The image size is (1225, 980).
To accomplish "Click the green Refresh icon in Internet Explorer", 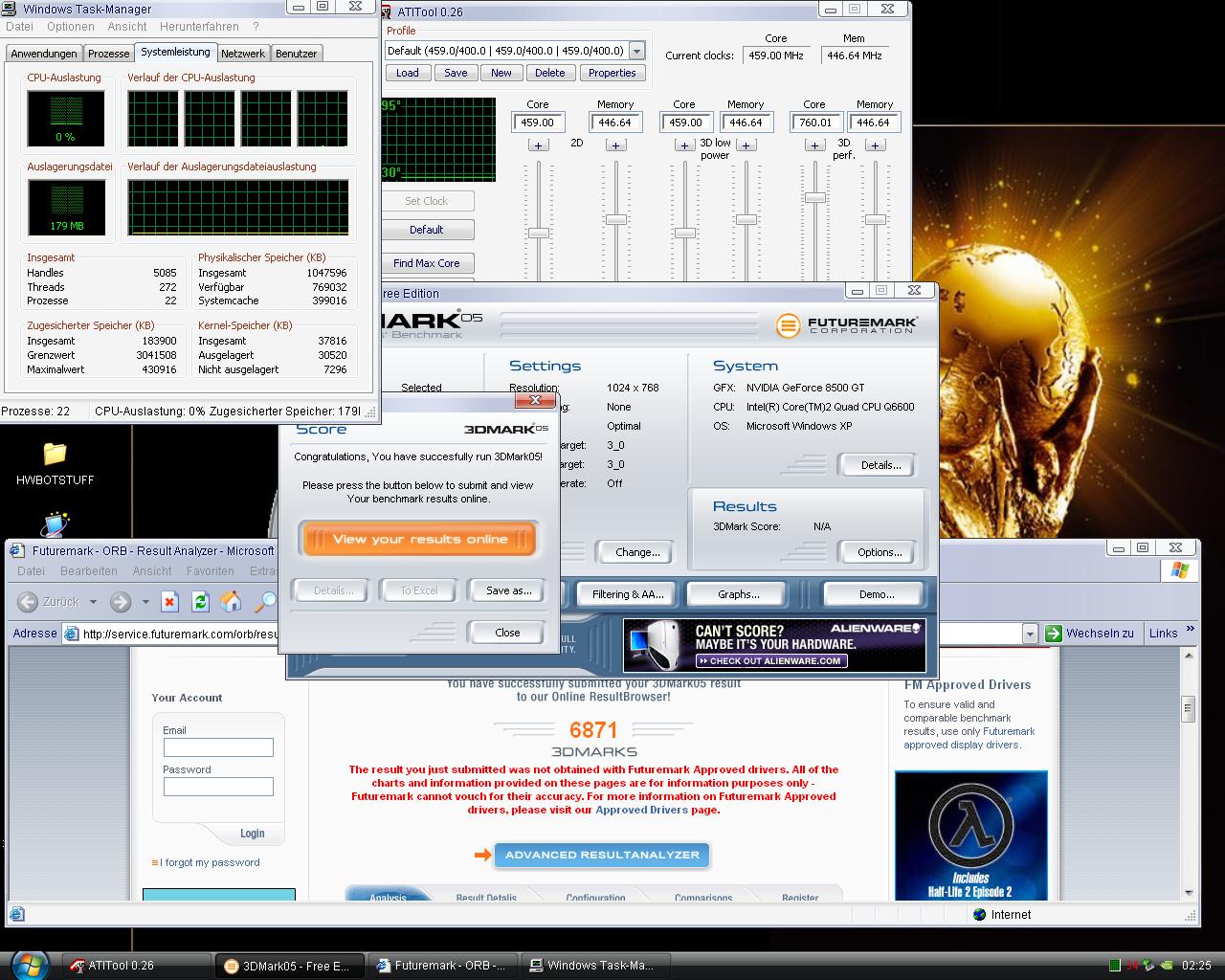I will click(200, 601).
